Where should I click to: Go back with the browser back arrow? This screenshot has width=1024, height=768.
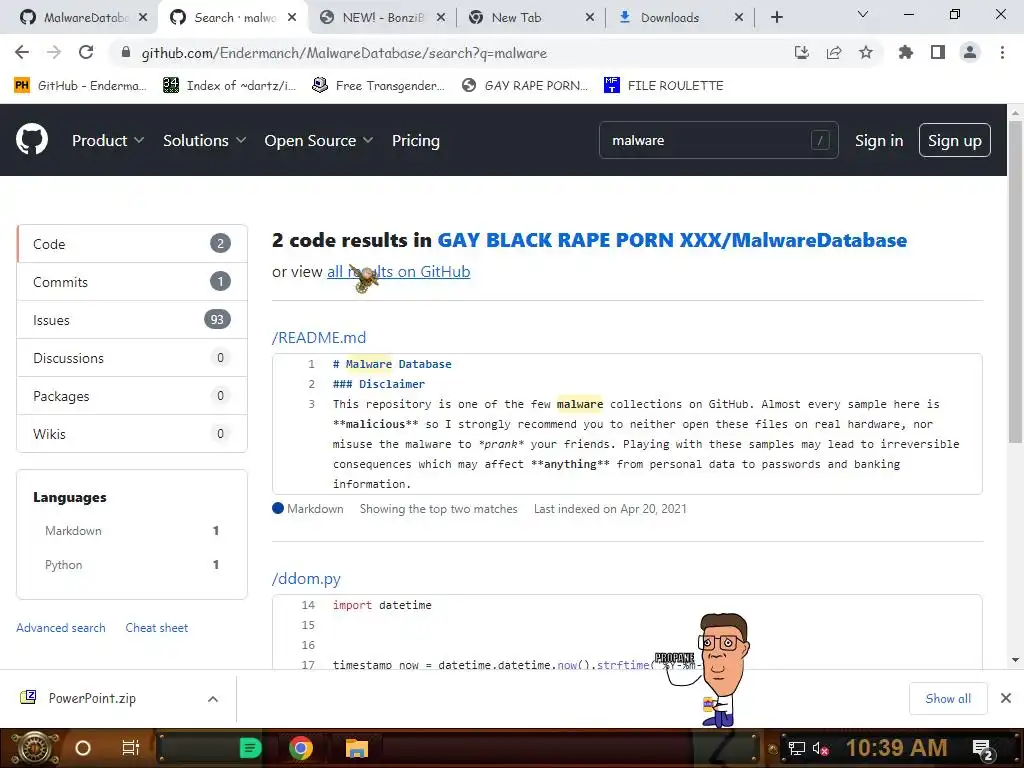tap(22, 53)
